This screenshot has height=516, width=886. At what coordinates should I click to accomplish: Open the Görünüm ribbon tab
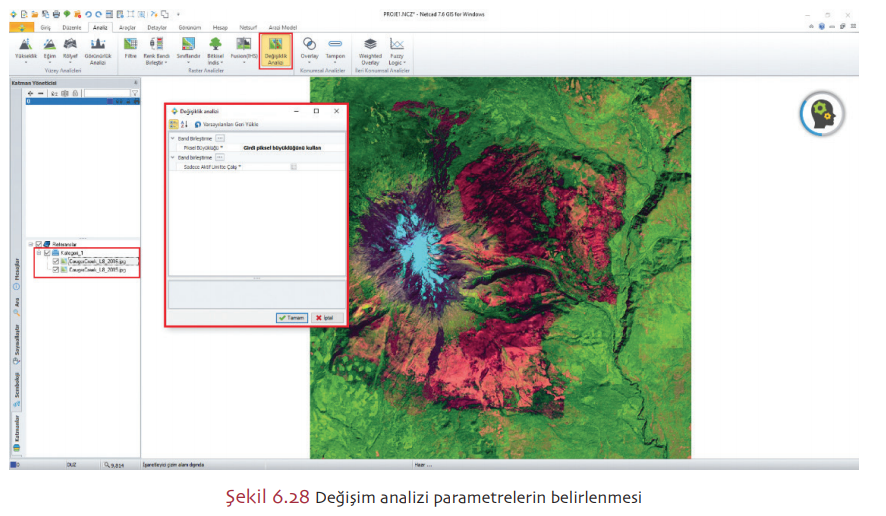189,28
